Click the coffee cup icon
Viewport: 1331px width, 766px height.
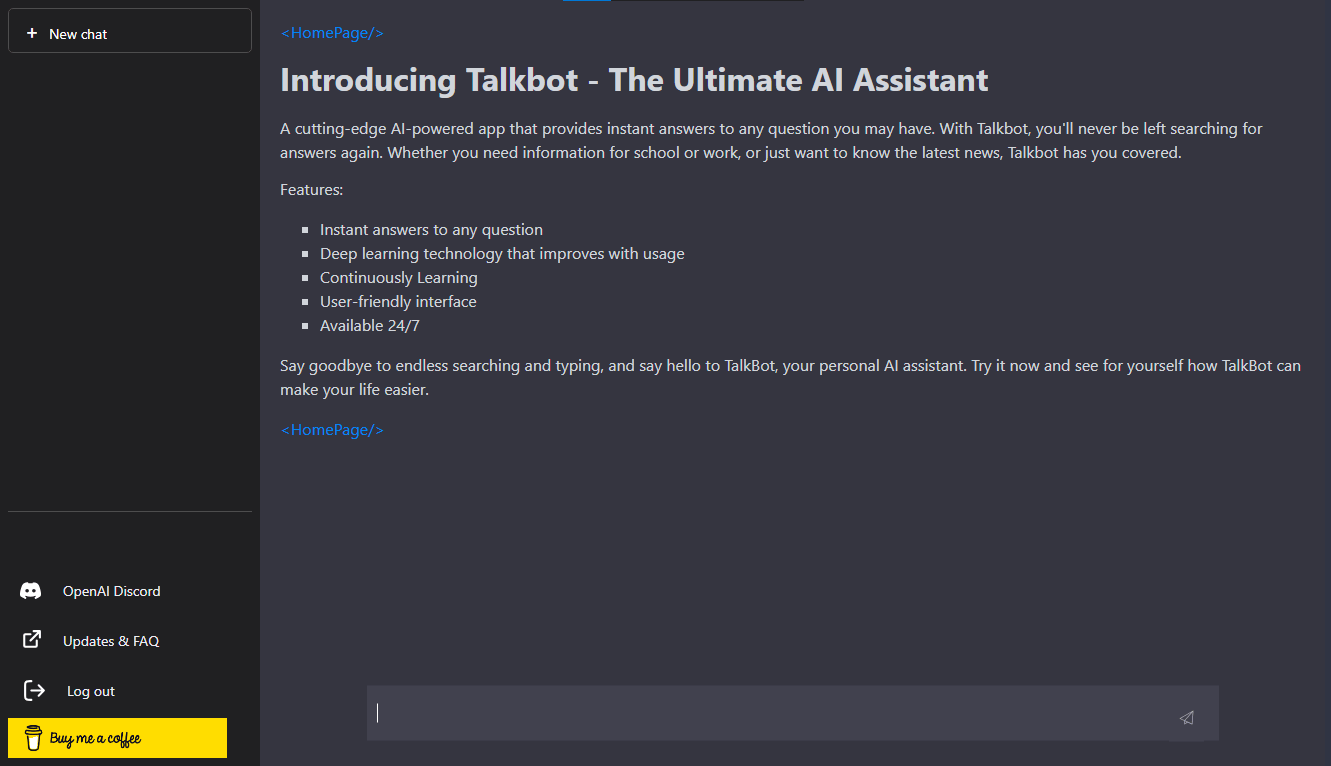(x=33, y=738)
